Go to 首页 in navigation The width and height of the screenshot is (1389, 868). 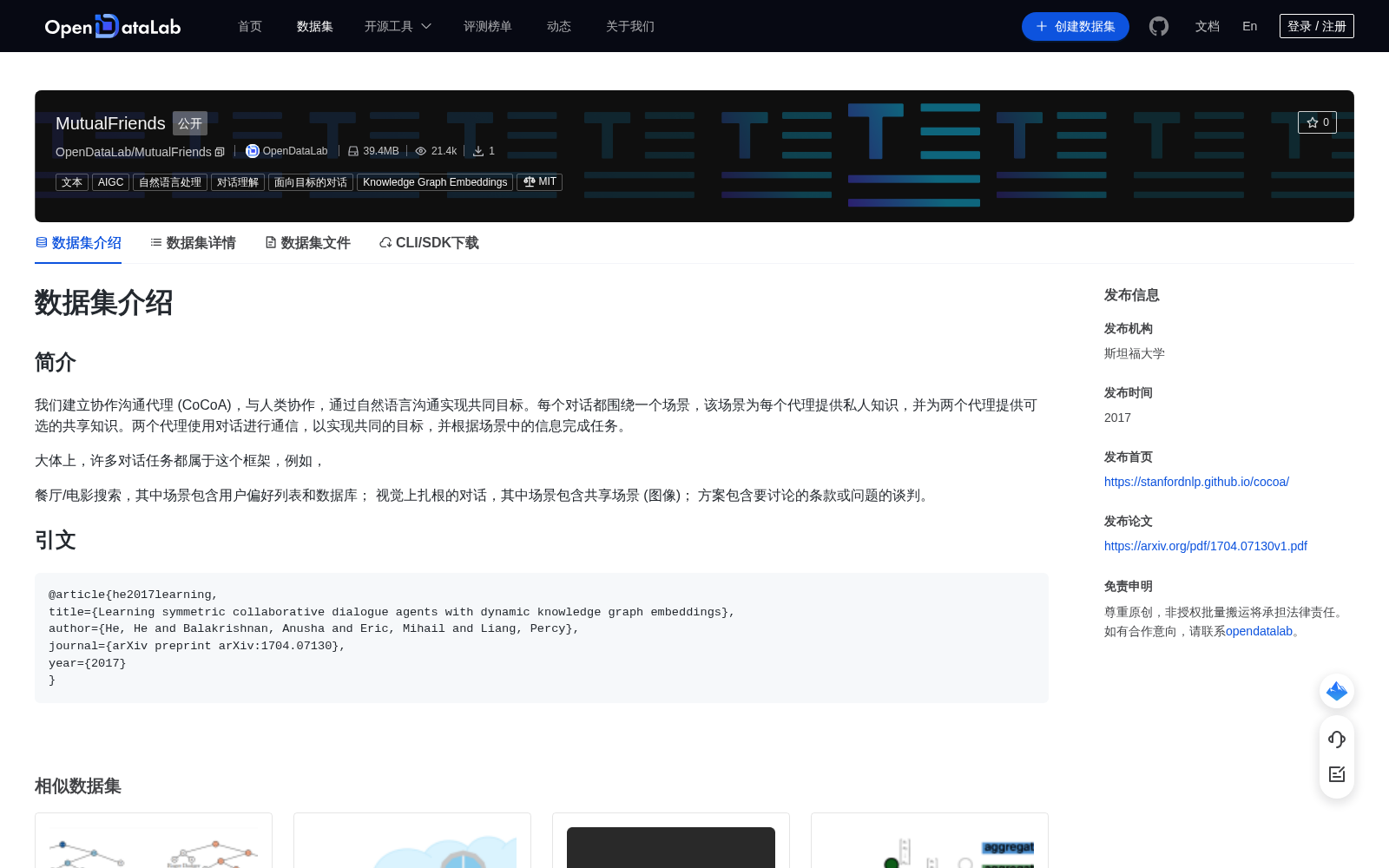click(x=250, y=26)
